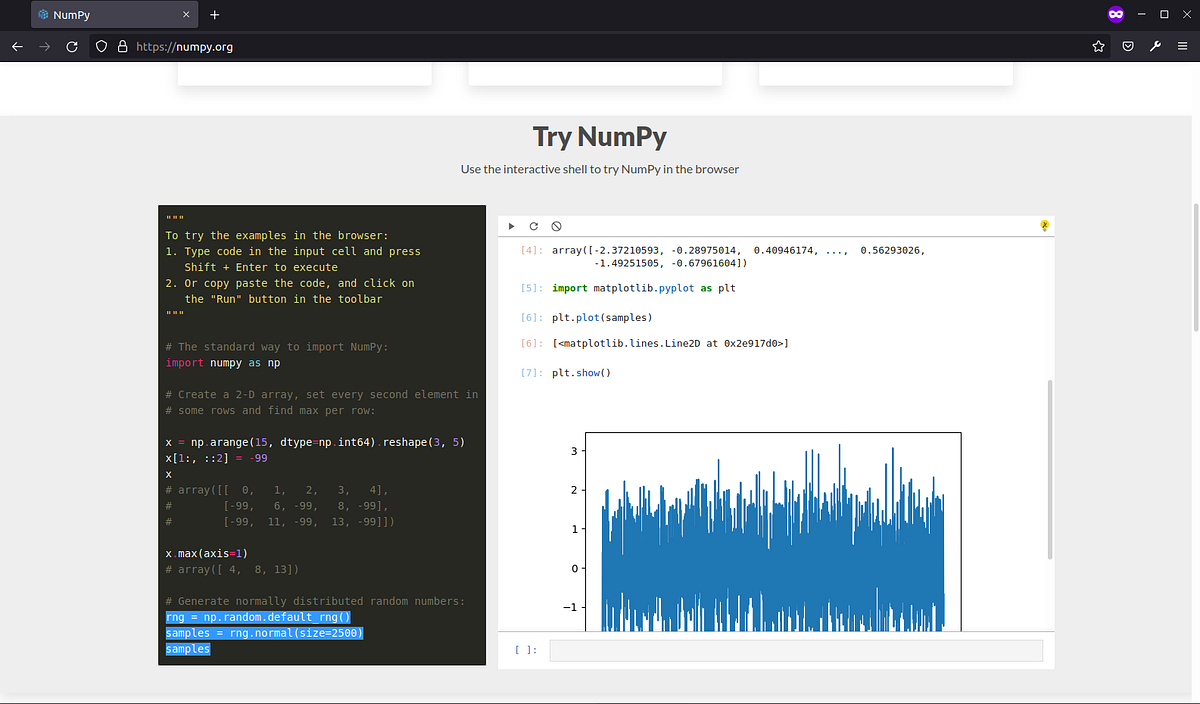Bookmark the page via the star icon
The image size is (1200, 704).
(1098, 46)
